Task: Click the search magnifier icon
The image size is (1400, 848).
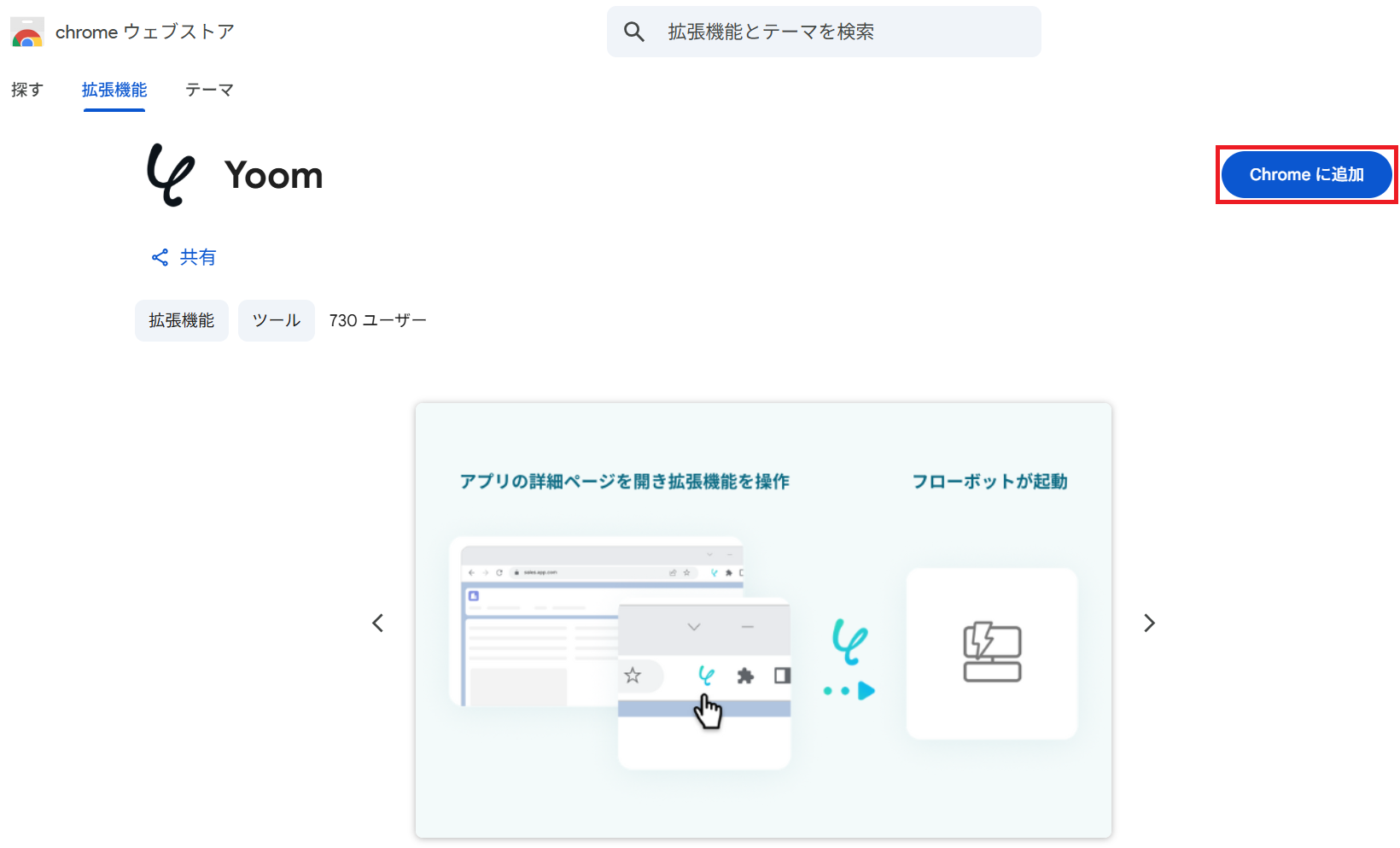Action: pos(634,32)
